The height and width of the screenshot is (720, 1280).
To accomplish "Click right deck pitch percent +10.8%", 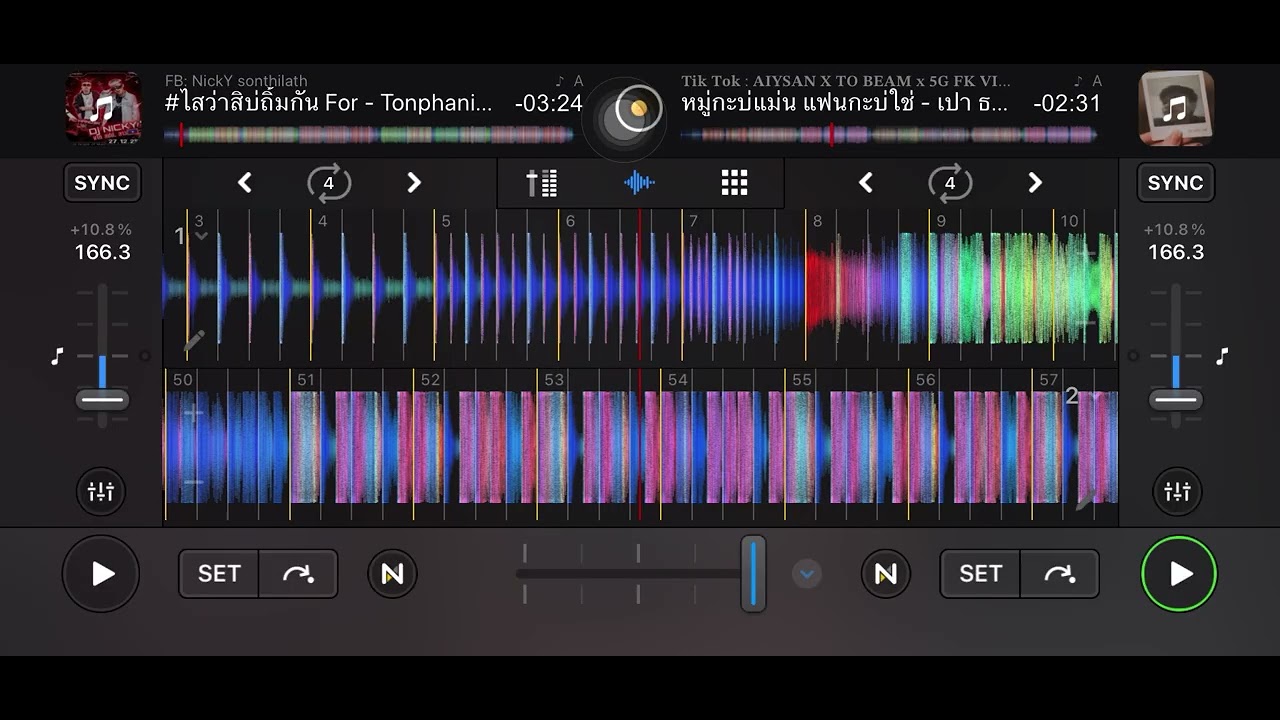I will coord(1174,230).
